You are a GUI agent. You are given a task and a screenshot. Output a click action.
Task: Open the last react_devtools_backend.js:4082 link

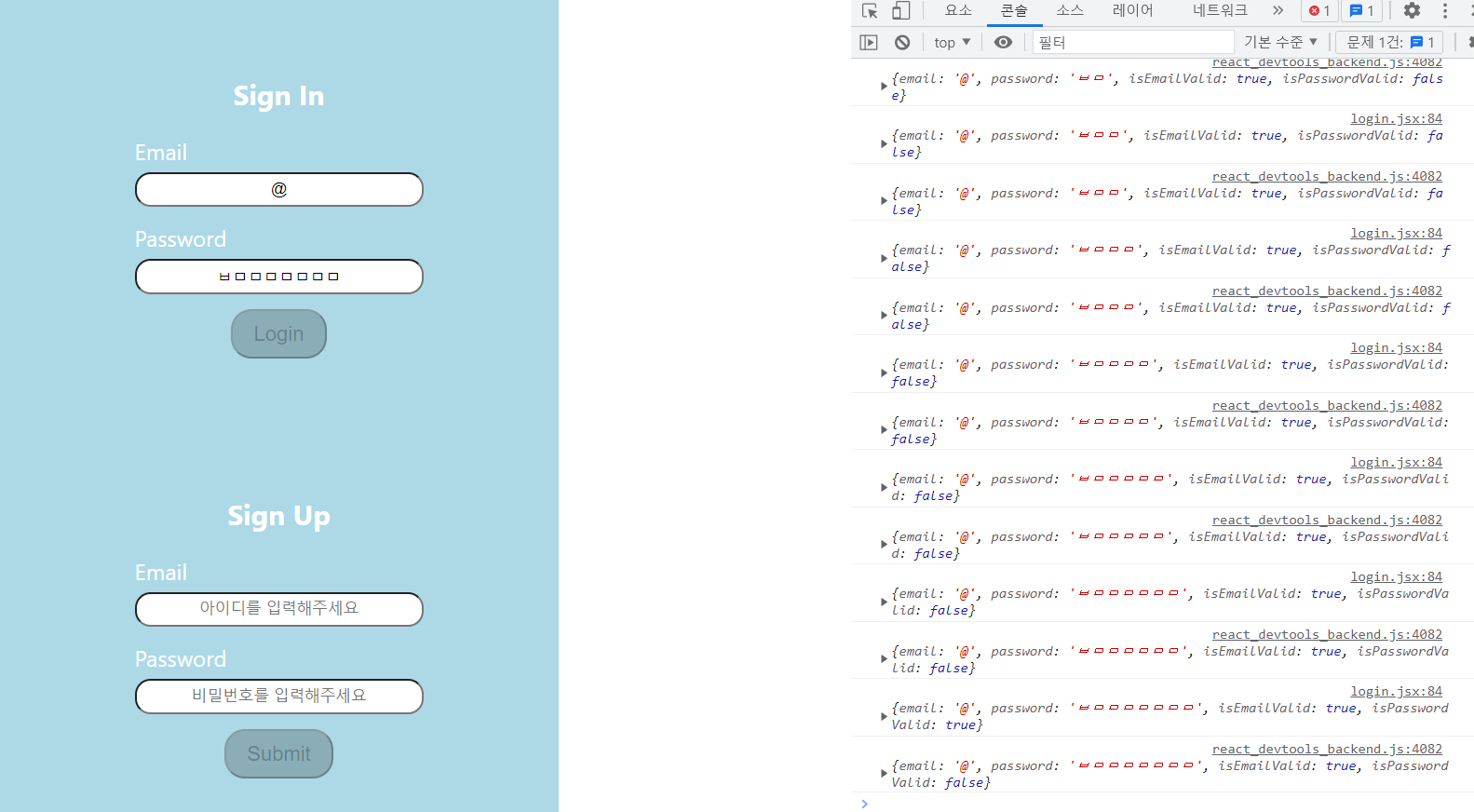[x=1327, y=749]
